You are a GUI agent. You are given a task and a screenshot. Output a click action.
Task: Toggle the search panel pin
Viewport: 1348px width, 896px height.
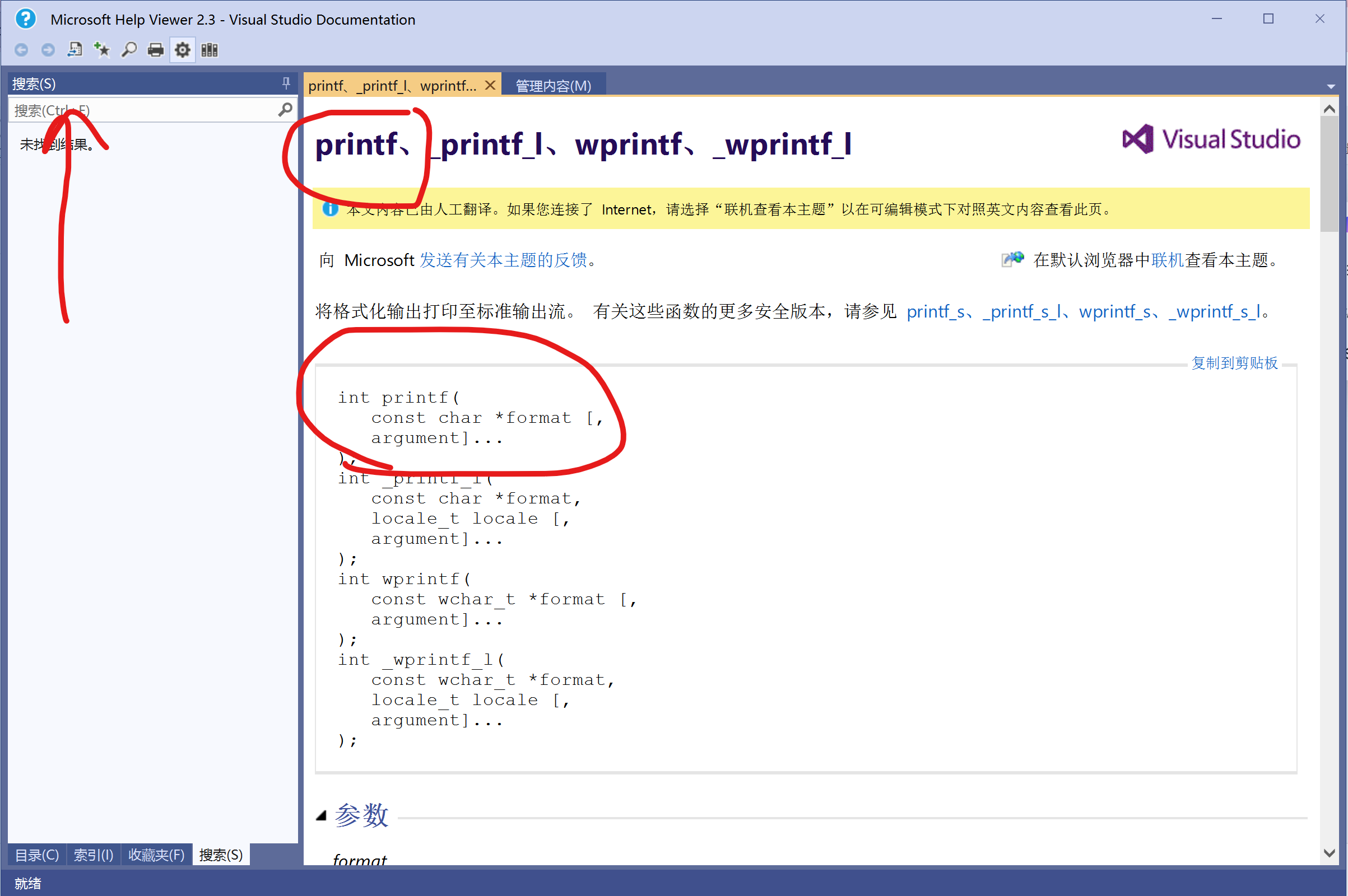click(x=286, y=83)
